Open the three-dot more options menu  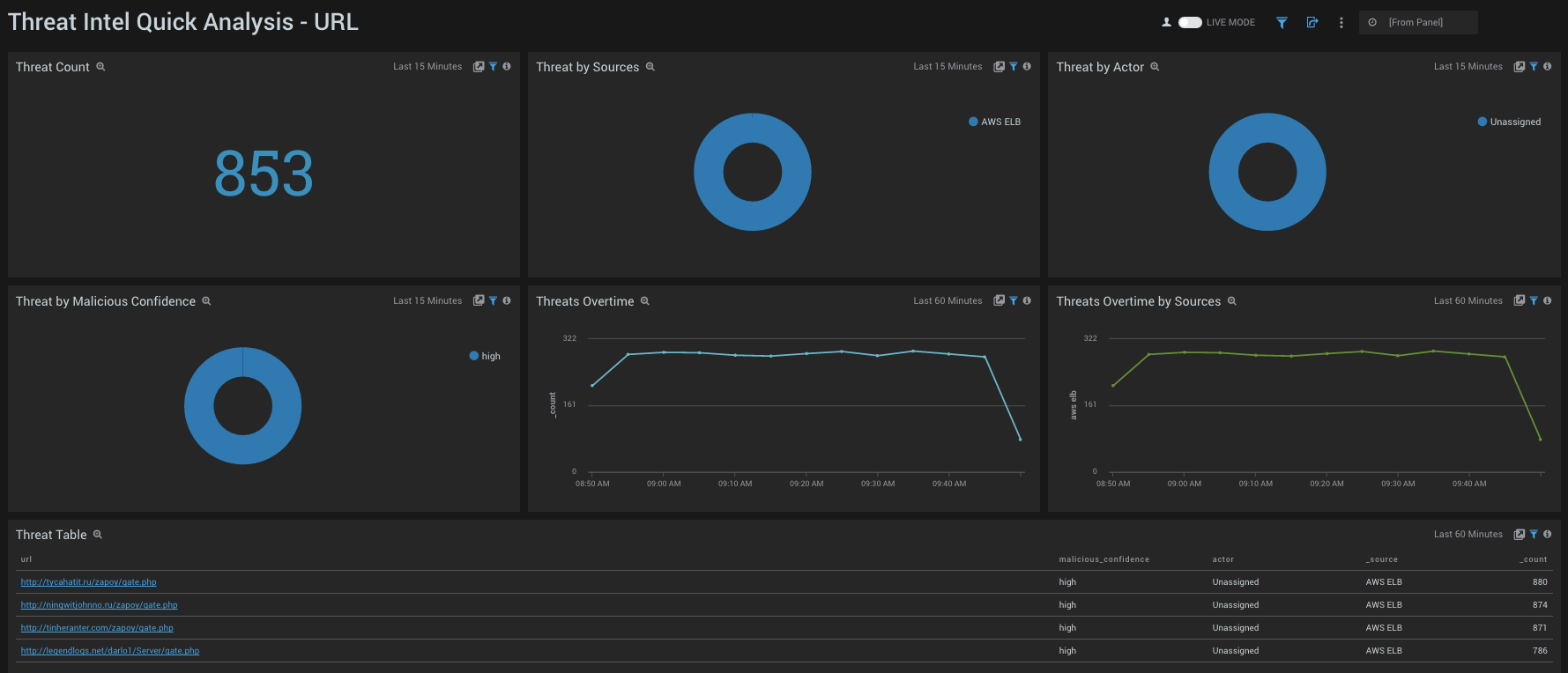1341,23
